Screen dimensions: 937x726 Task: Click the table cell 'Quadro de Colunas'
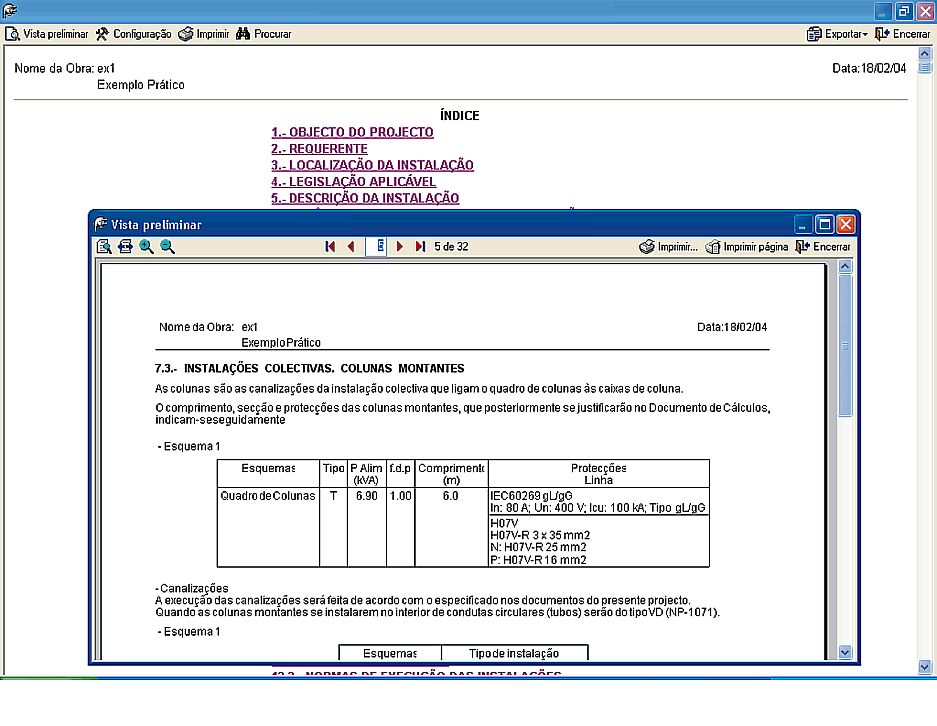pos(268,496)
